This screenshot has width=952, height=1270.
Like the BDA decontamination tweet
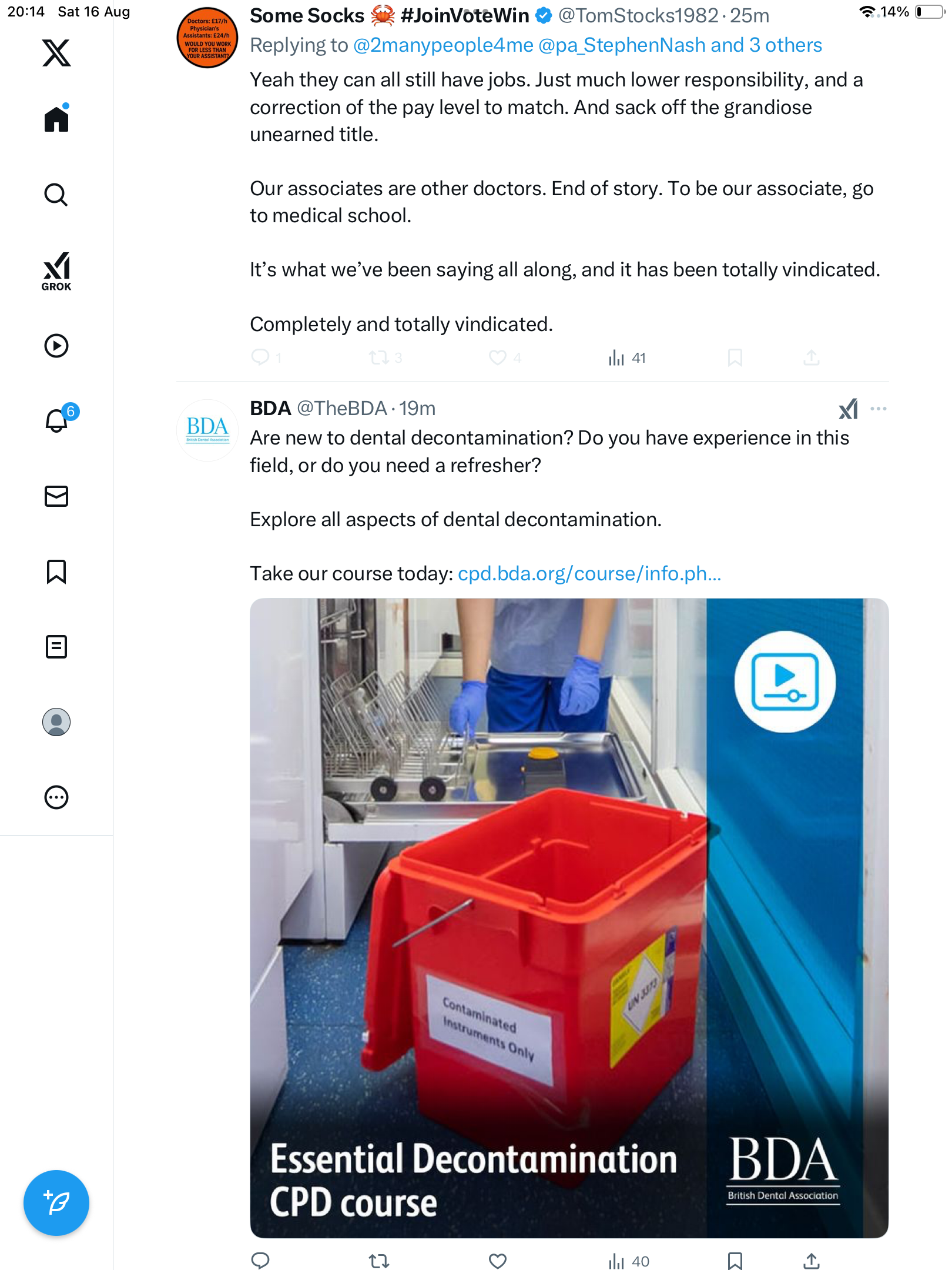(498, 1261)
